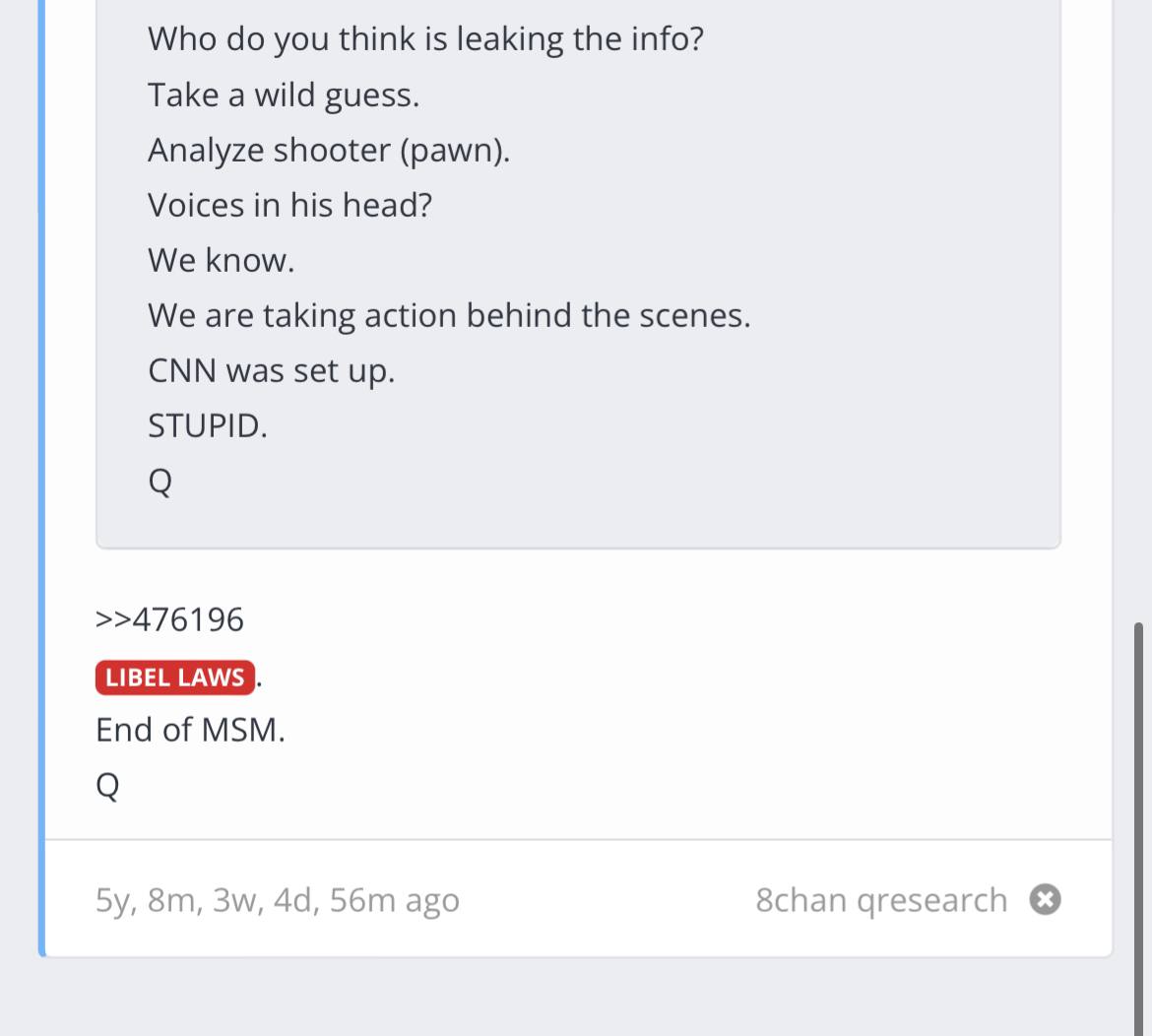Image resolution: width=1152 pixels, height=1036 pixels.
Task: Follow the >>476196 post reference
Action: (169, 619)
